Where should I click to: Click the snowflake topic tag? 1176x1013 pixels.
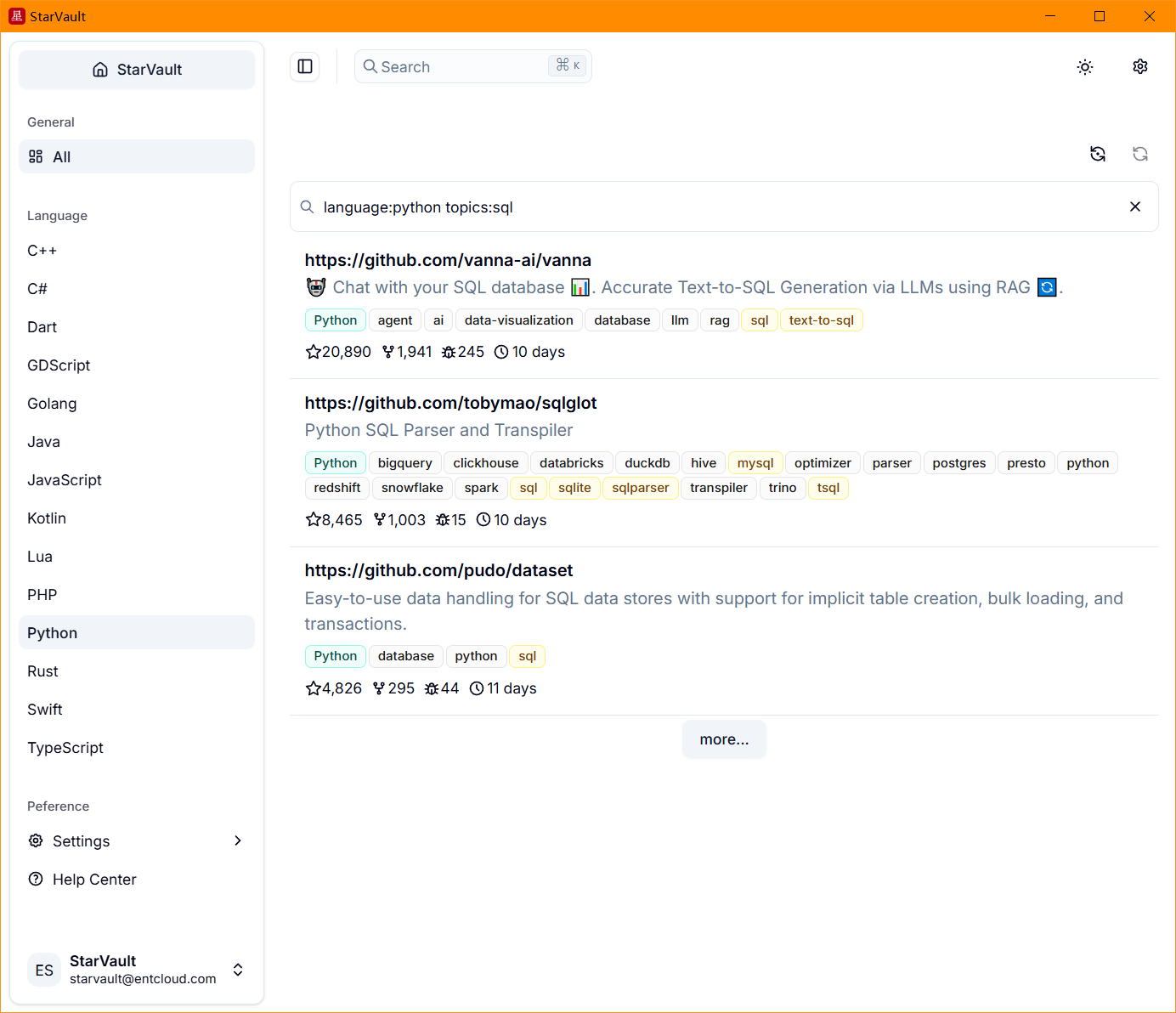(412, 488)
